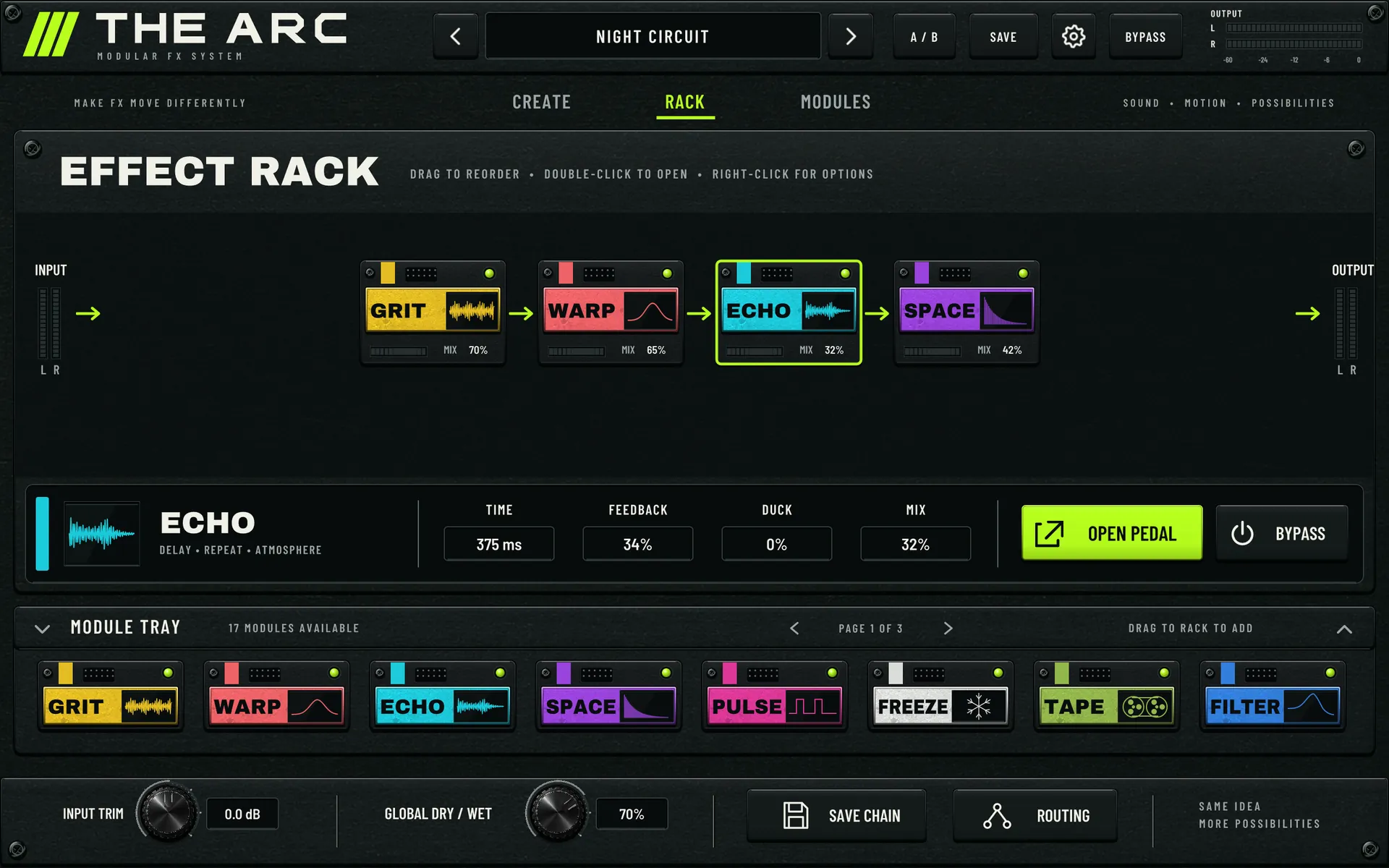Go to the previous preset arrow
Screen dimensions: 1389x868
[x=456, y=36]
